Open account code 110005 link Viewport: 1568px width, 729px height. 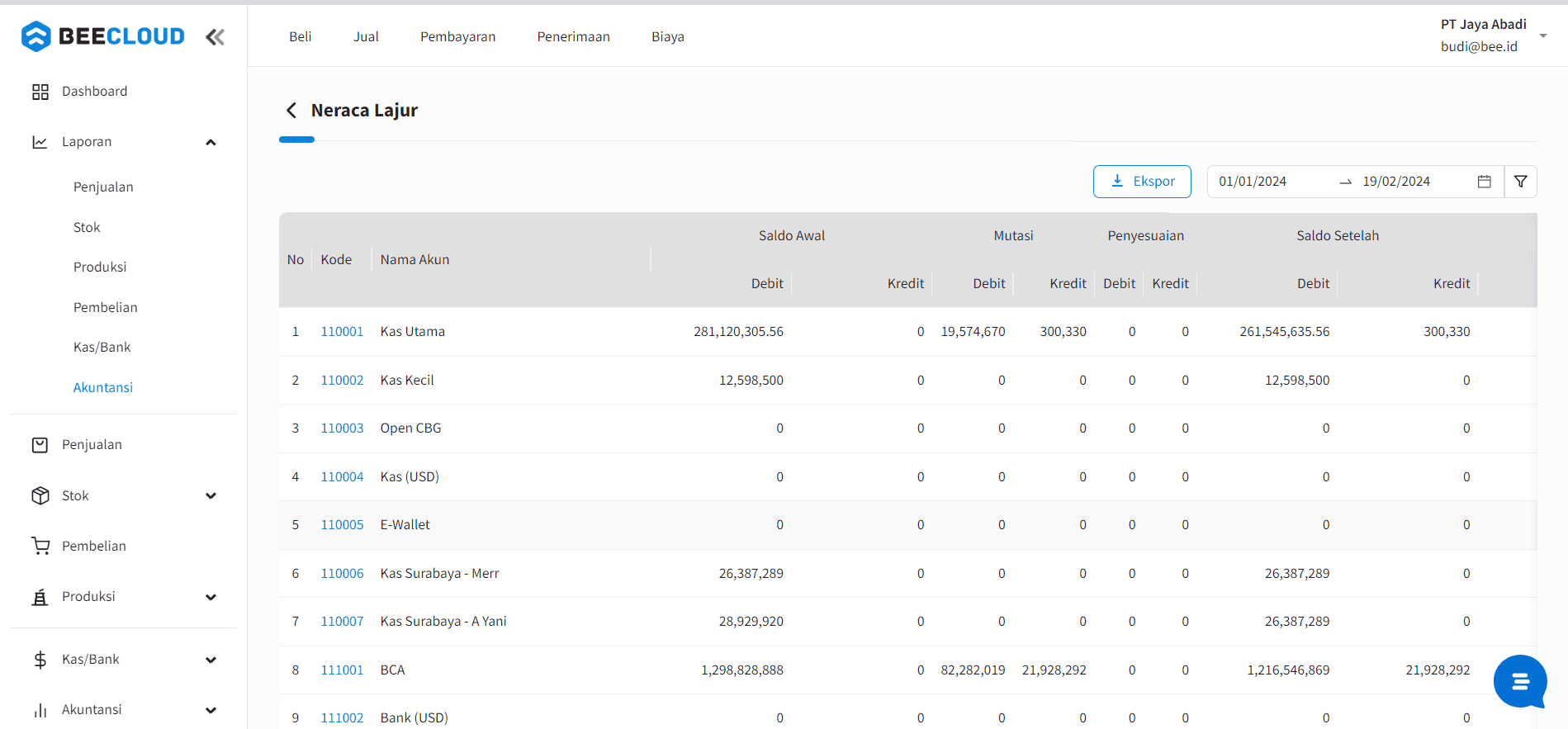(342, 525)
